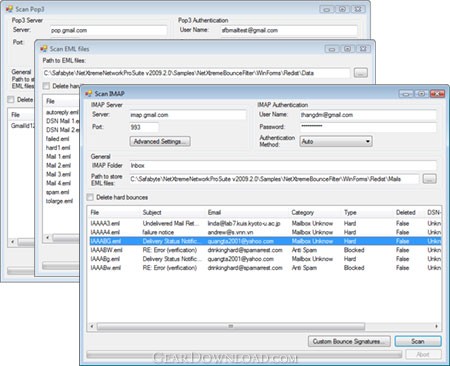Select the failure notice row IAAAA4.eml
The width and height of the screenshot is (450, 366).
coord(265,232)
